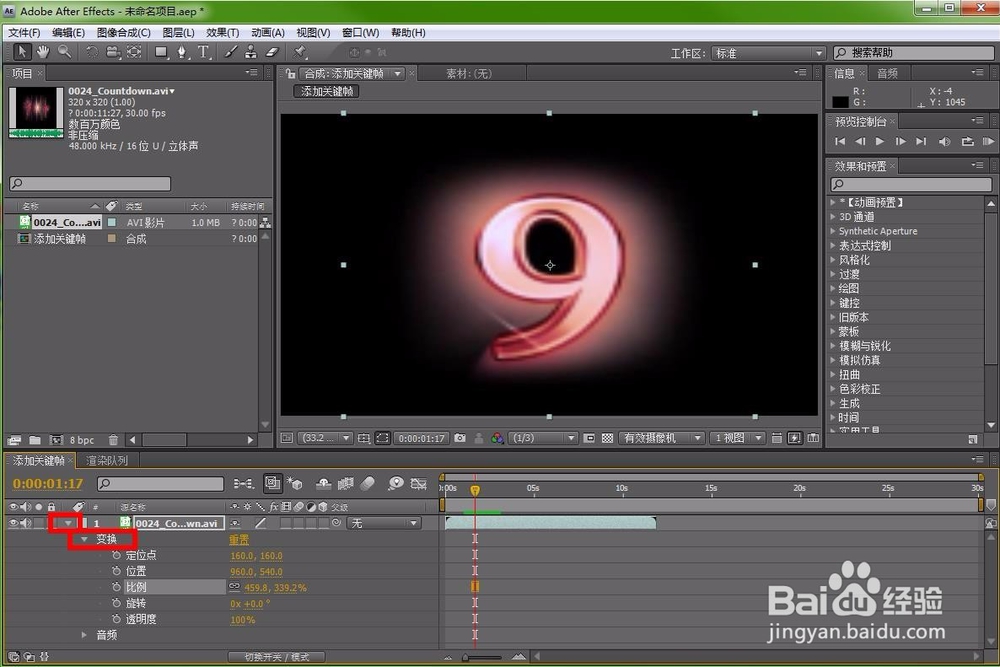Select the Puppet Pin tool
This screenshot has height=667, width=1000.
point(300,52)
